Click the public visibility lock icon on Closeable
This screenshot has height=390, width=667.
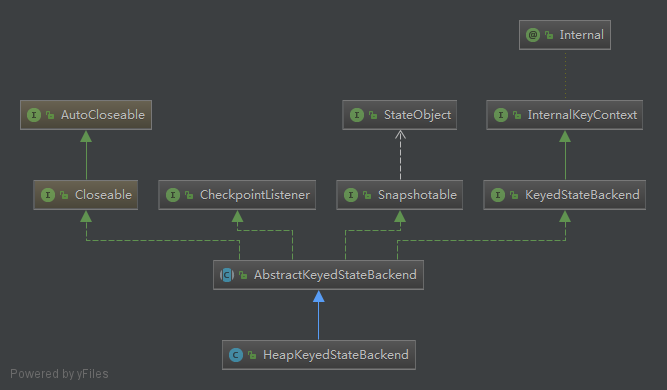[64, 195]
